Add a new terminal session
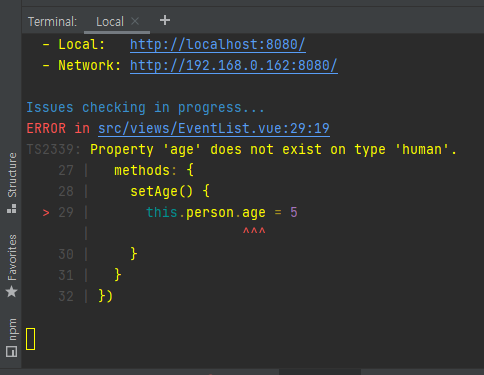The height and width of the screenshot is (375, 484). (165, 21)
